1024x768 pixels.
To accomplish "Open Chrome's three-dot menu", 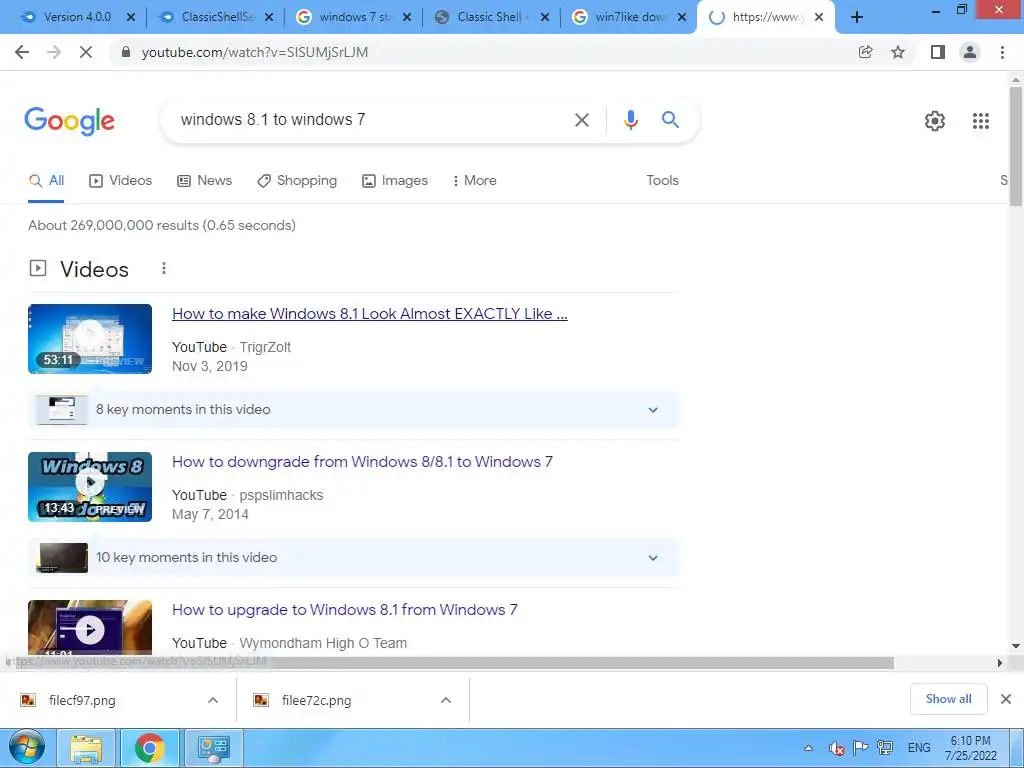I will point(1002,52).
